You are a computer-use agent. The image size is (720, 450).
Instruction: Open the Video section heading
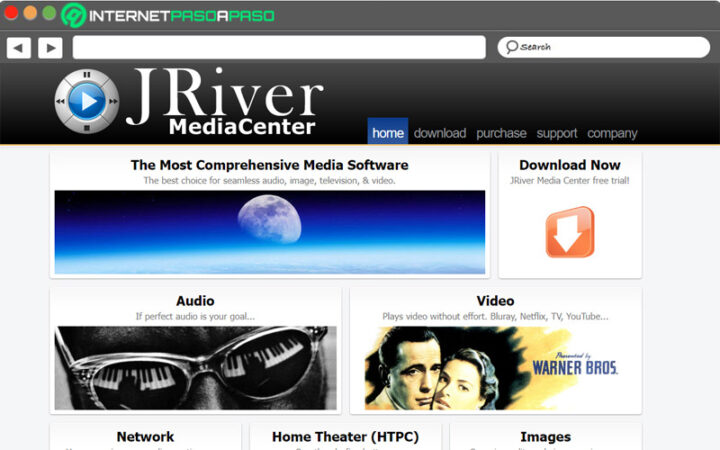pos(495,300)
